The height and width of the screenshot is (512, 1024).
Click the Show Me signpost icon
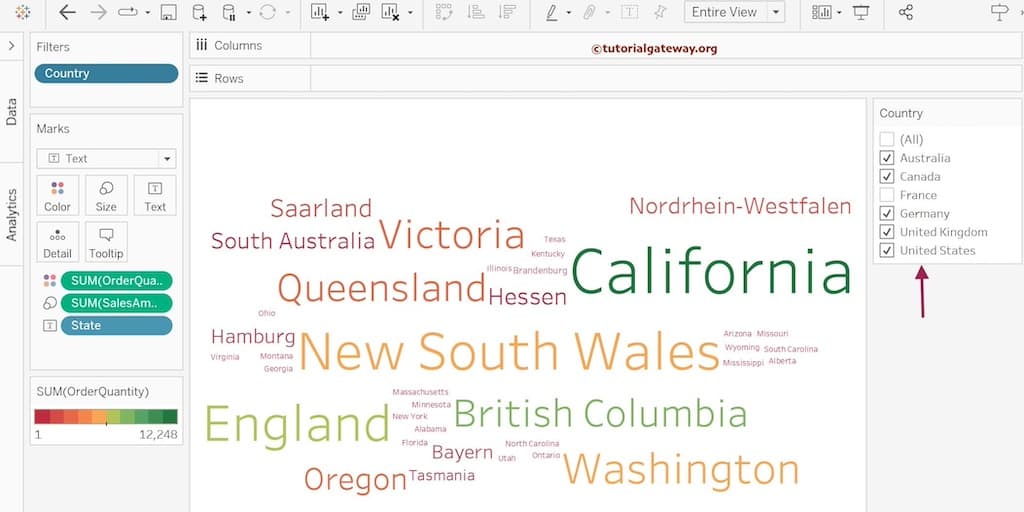pos(1000,12)
